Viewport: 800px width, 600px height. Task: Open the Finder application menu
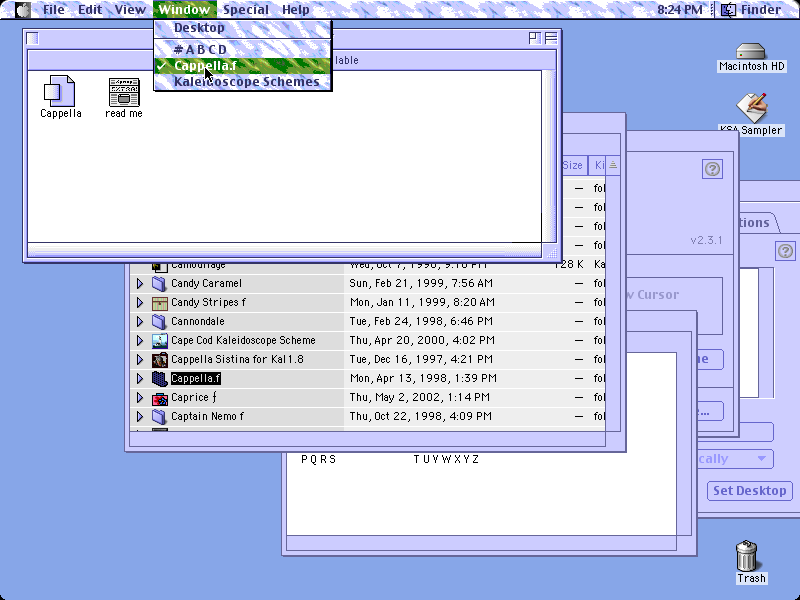(x=751, y=10)
